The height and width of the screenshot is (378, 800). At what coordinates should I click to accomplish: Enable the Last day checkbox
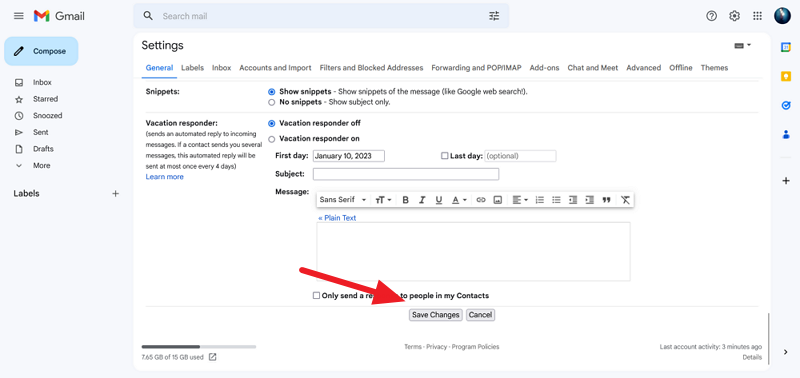(444, 156)
